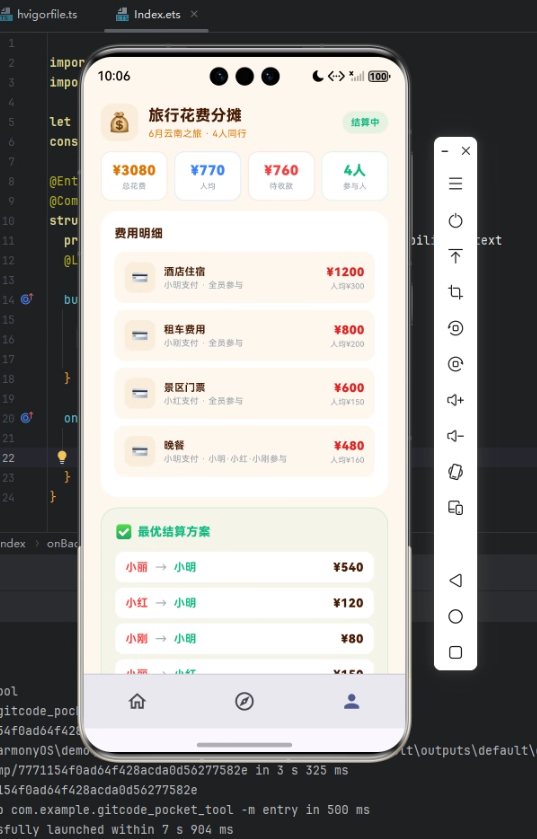Tap the card icon beside 酒店住宿
537x839 pixels.
point(140,277)
